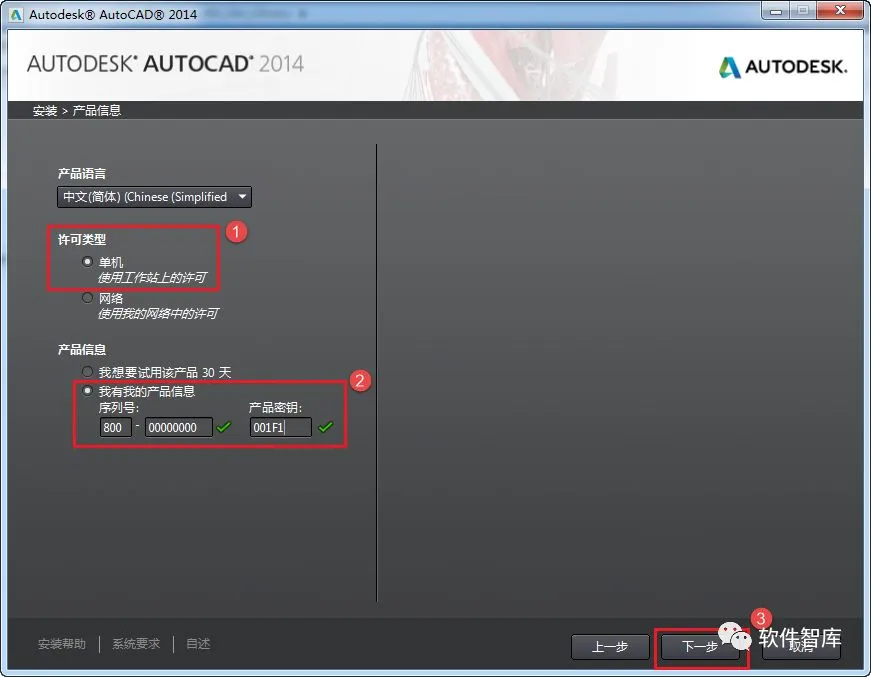Viewport: 871px width, 677px height.
Task: Open the 自述 readme link
Action: 198,644
